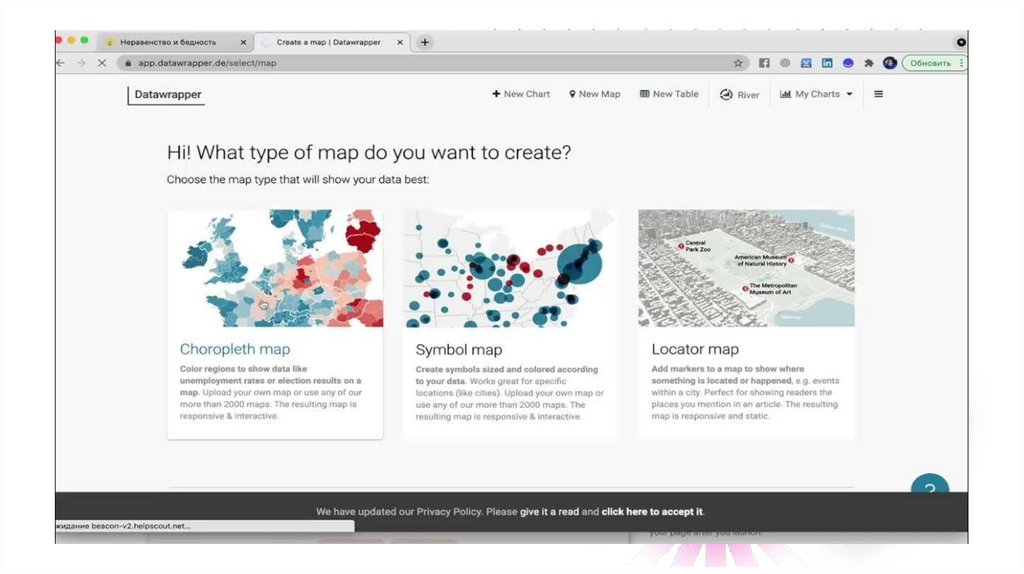Click the plus icon beside New Chart
The image size is (1024, 574).
coord(496,94)
